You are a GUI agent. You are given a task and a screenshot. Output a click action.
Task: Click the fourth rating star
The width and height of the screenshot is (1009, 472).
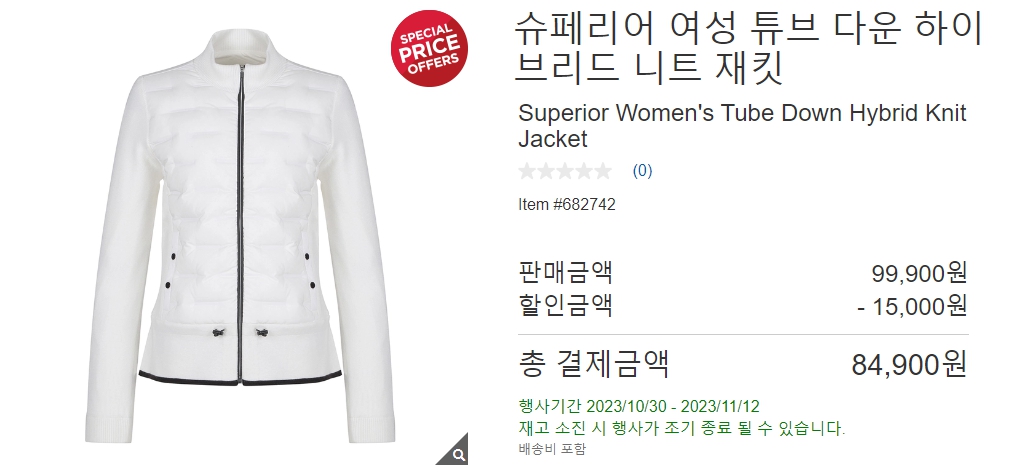pyautogui.click(x=584, y=171)
